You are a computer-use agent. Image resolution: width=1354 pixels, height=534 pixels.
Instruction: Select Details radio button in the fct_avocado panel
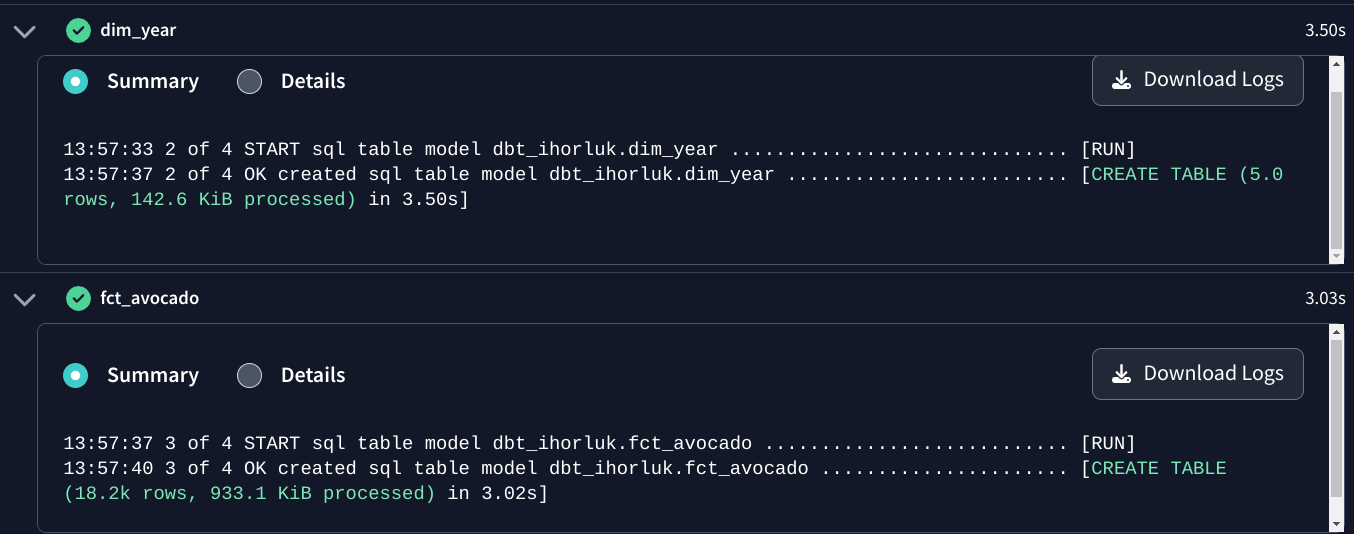(x=249, y=375)
